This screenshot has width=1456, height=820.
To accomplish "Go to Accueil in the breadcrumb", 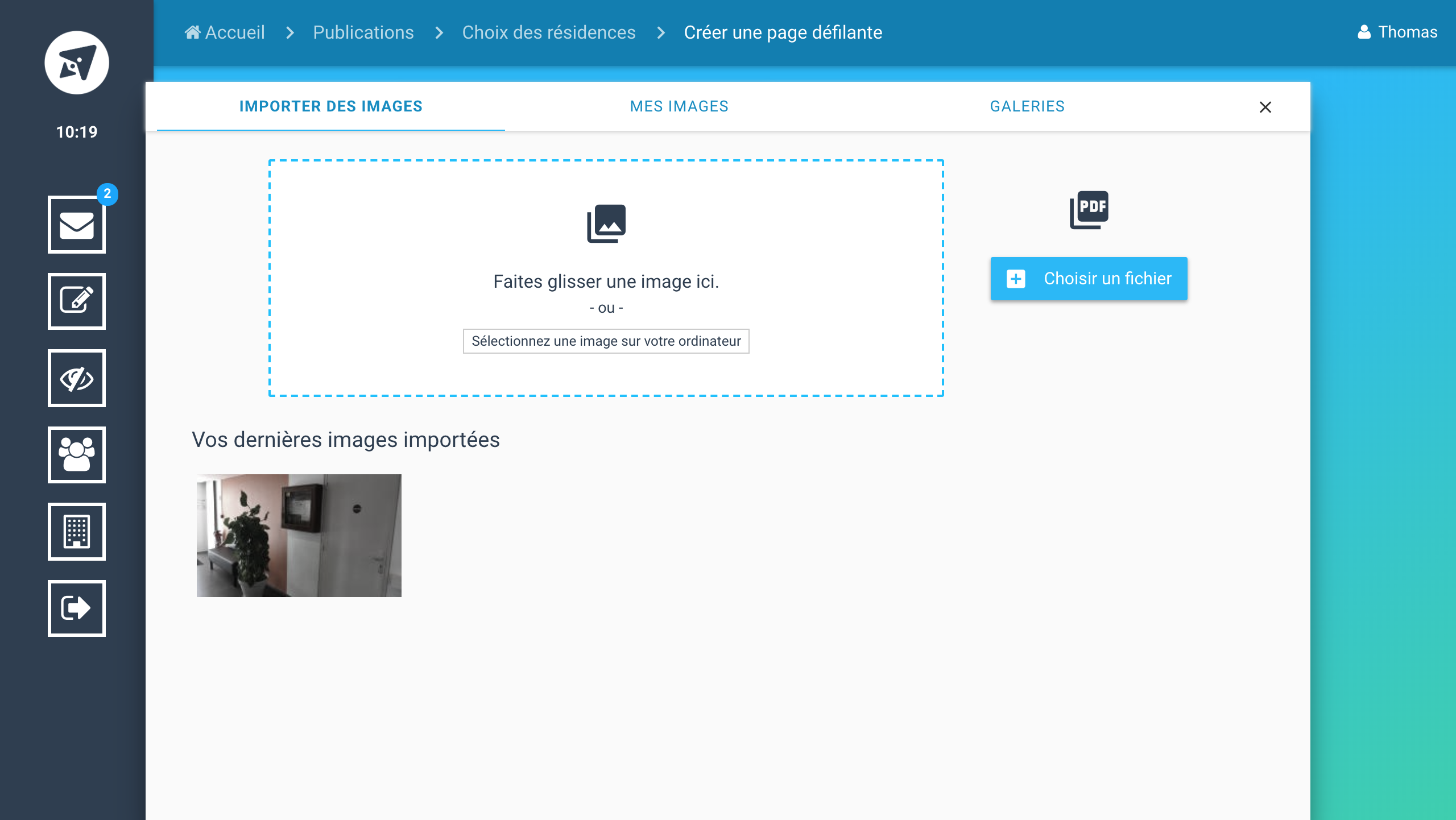I will click(225, 32).
